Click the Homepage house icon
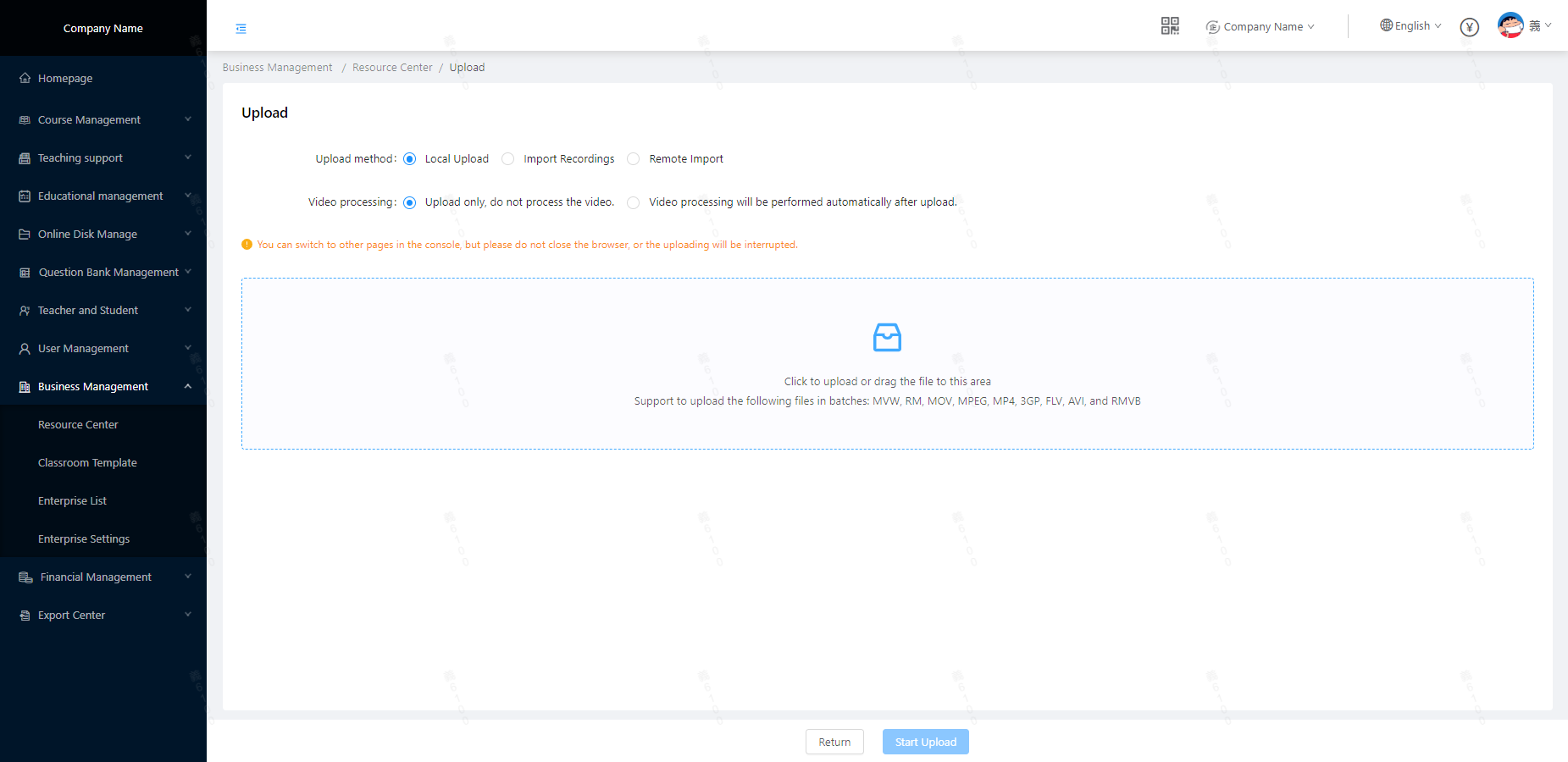The image size is (1568, 762). [x=25, y=78]
